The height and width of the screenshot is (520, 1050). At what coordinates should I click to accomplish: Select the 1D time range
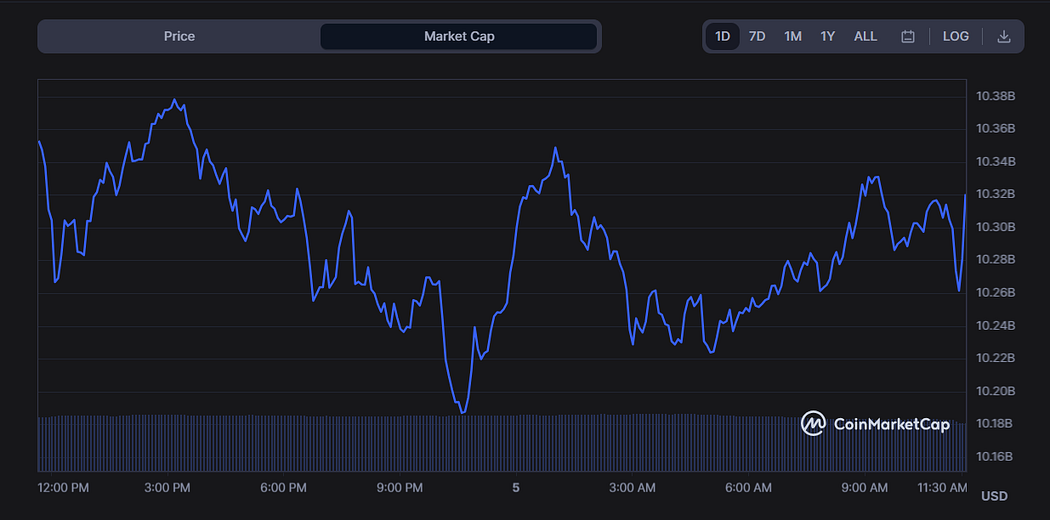click(723, 37)
